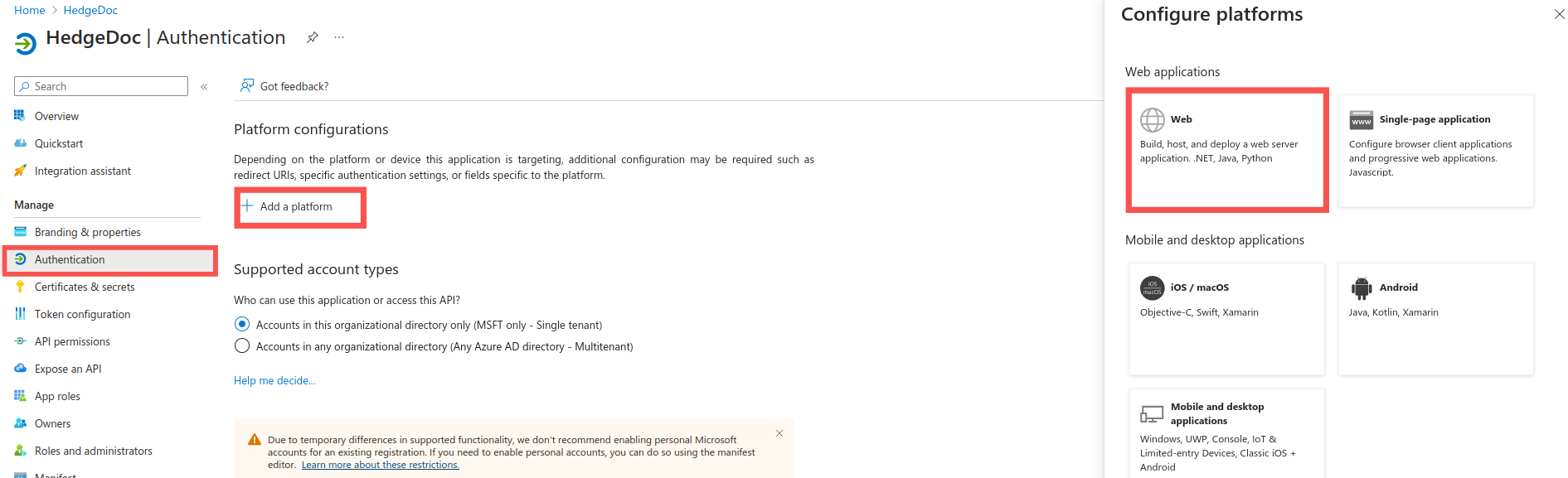Click the Expose an API icon

tap(19, 368)
